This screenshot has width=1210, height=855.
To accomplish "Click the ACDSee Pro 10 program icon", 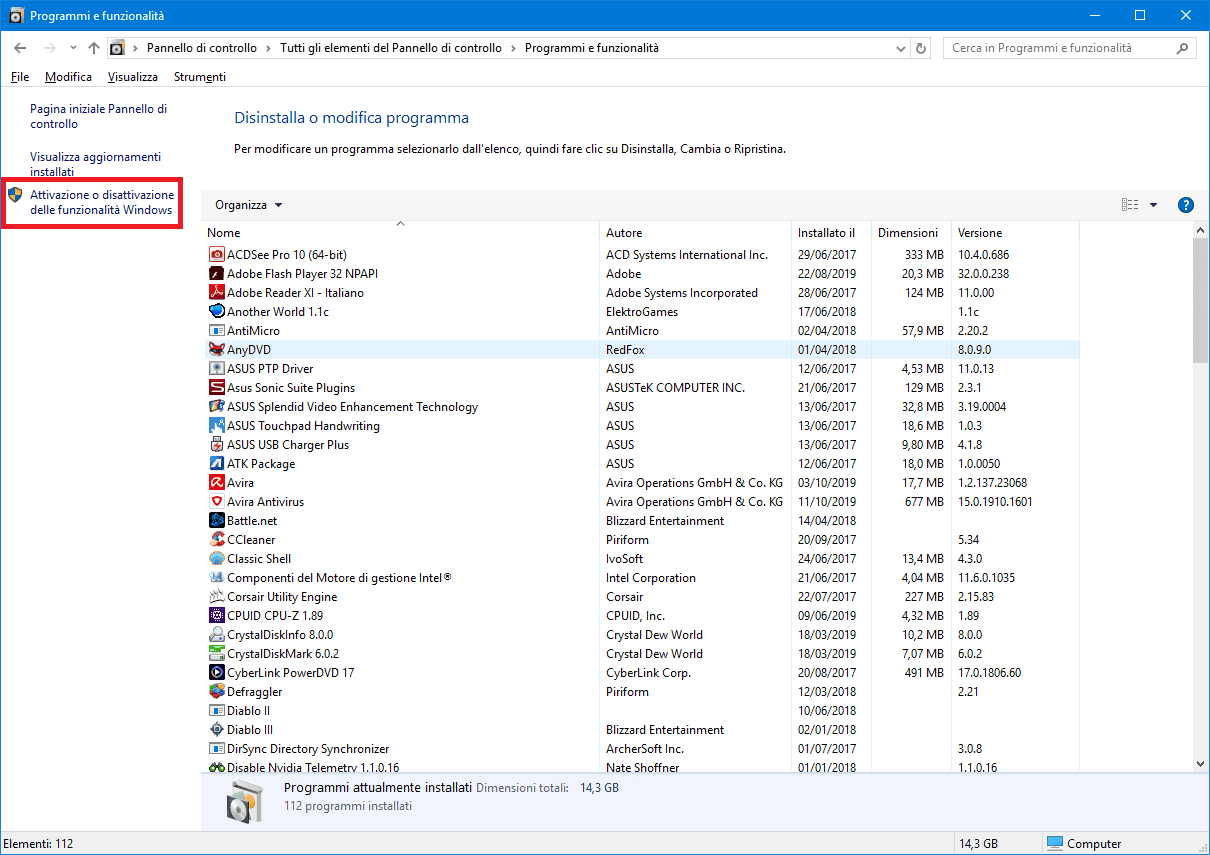I will 217,255.
